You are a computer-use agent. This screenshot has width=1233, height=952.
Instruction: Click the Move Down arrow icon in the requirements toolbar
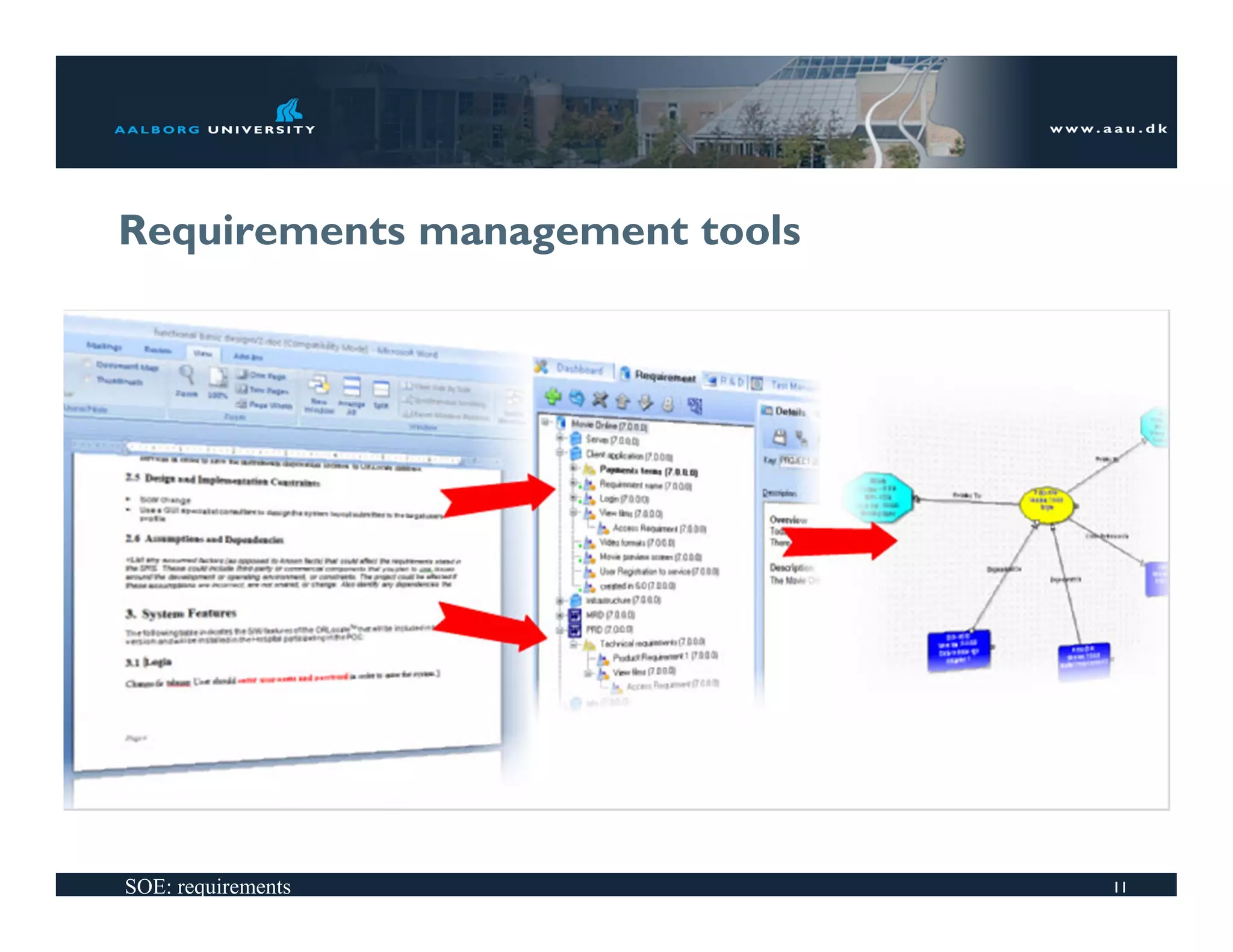tap(645, 403)
